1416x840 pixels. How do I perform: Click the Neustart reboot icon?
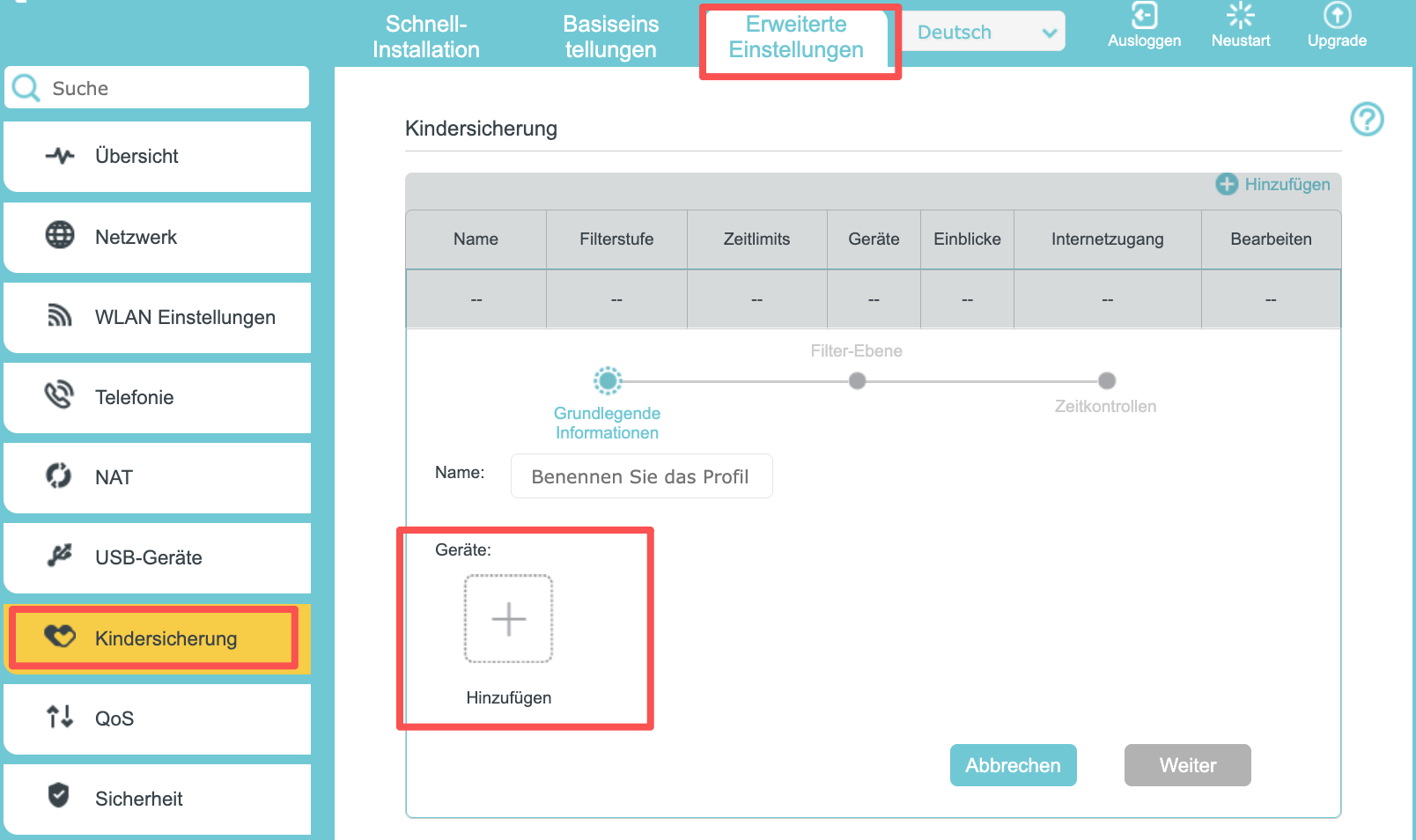1240,15
